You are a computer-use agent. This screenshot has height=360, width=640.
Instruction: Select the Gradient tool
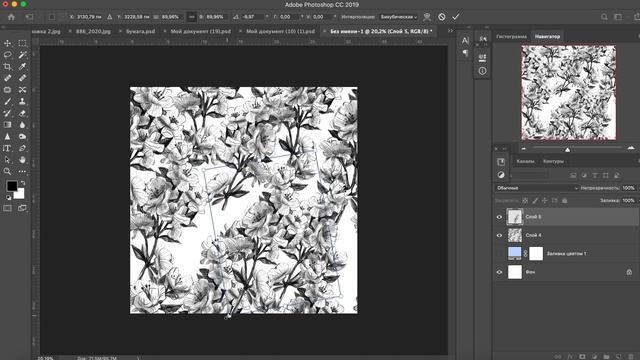[7, 125]
